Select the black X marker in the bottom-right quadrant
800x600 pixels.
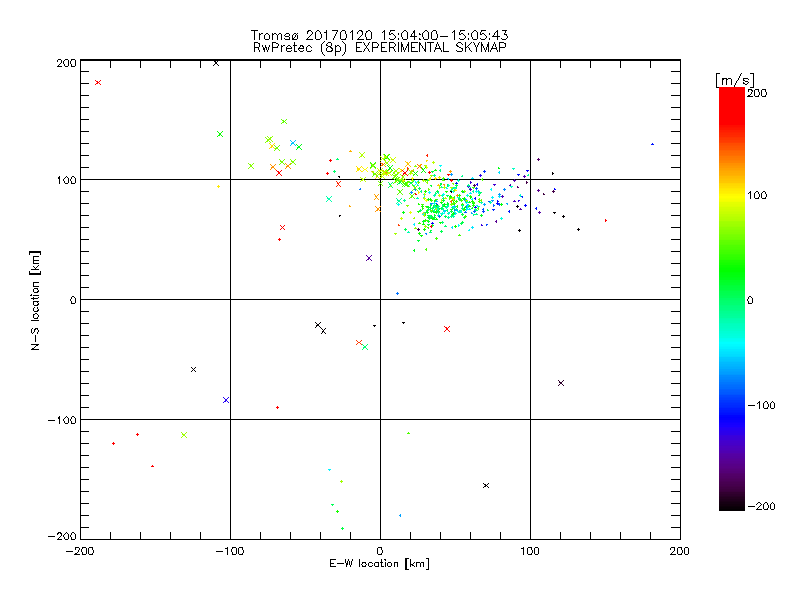pyautogui.click(x=486, y=485)
